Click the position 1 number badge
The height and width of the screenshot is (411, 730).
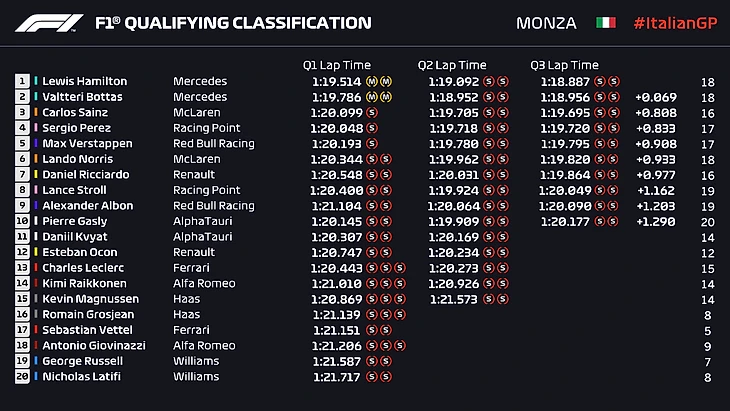pos(22,81)
